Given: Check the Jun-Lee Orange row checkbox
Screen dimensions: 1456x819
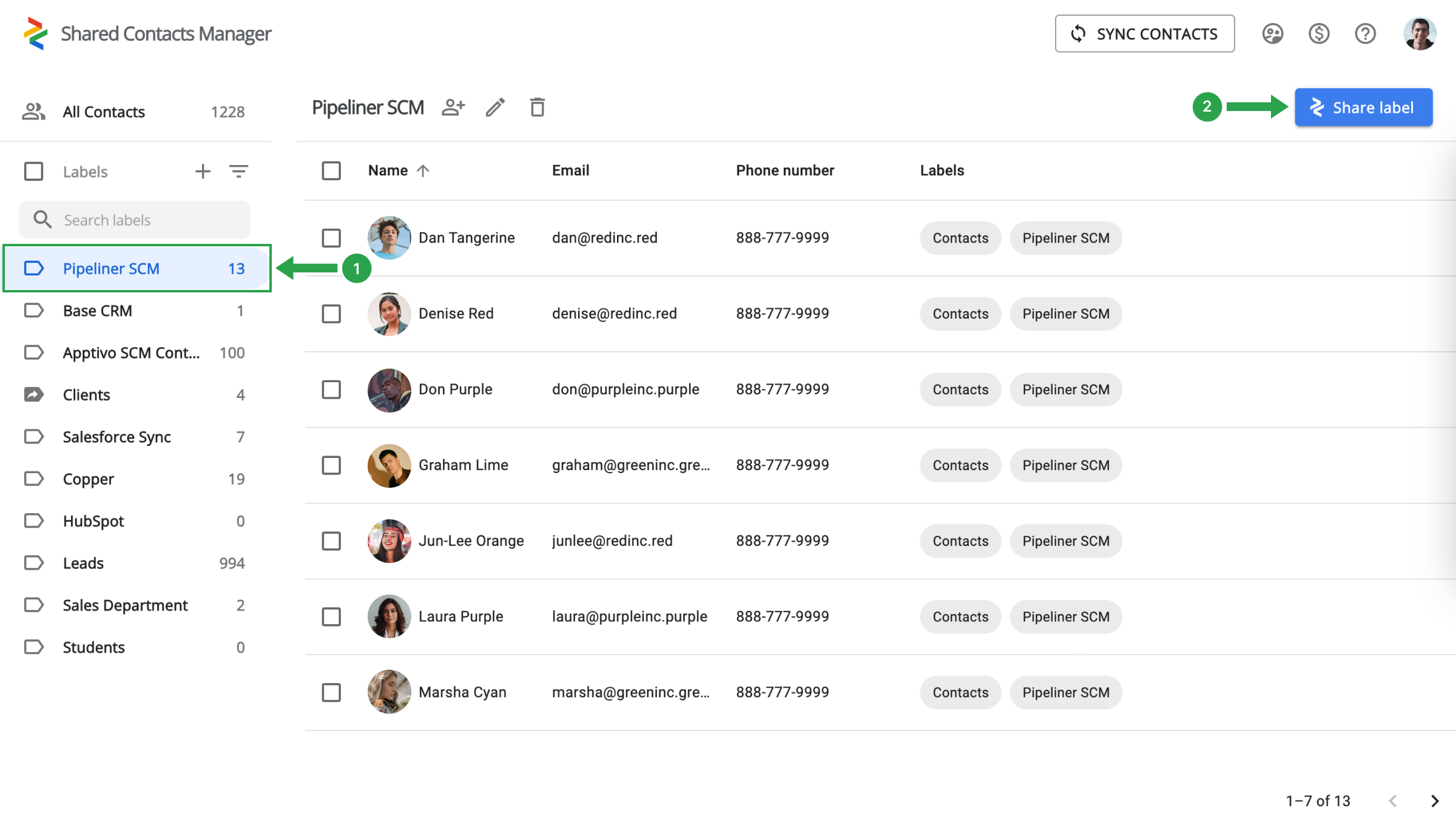Looking at the screenshot, I should [331, 541].
